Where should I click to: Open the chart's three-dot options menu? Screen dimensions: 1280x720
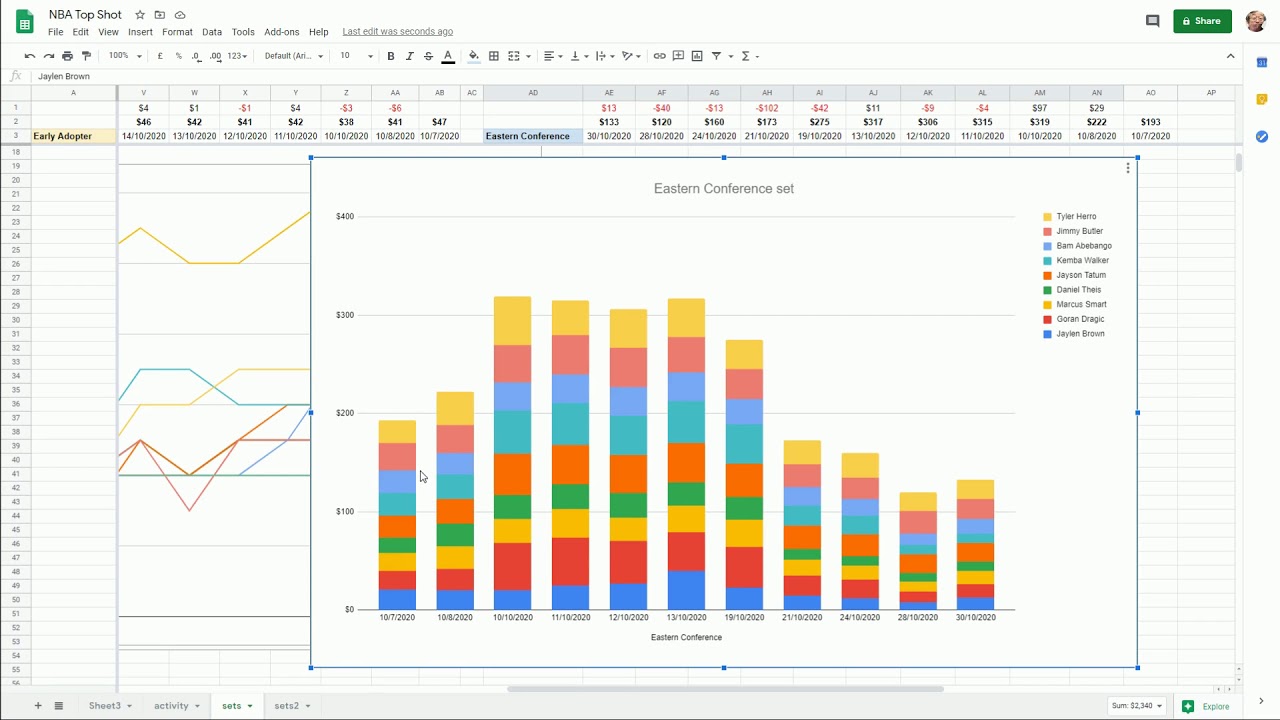pyautogui.click(x=1128, y=168)
